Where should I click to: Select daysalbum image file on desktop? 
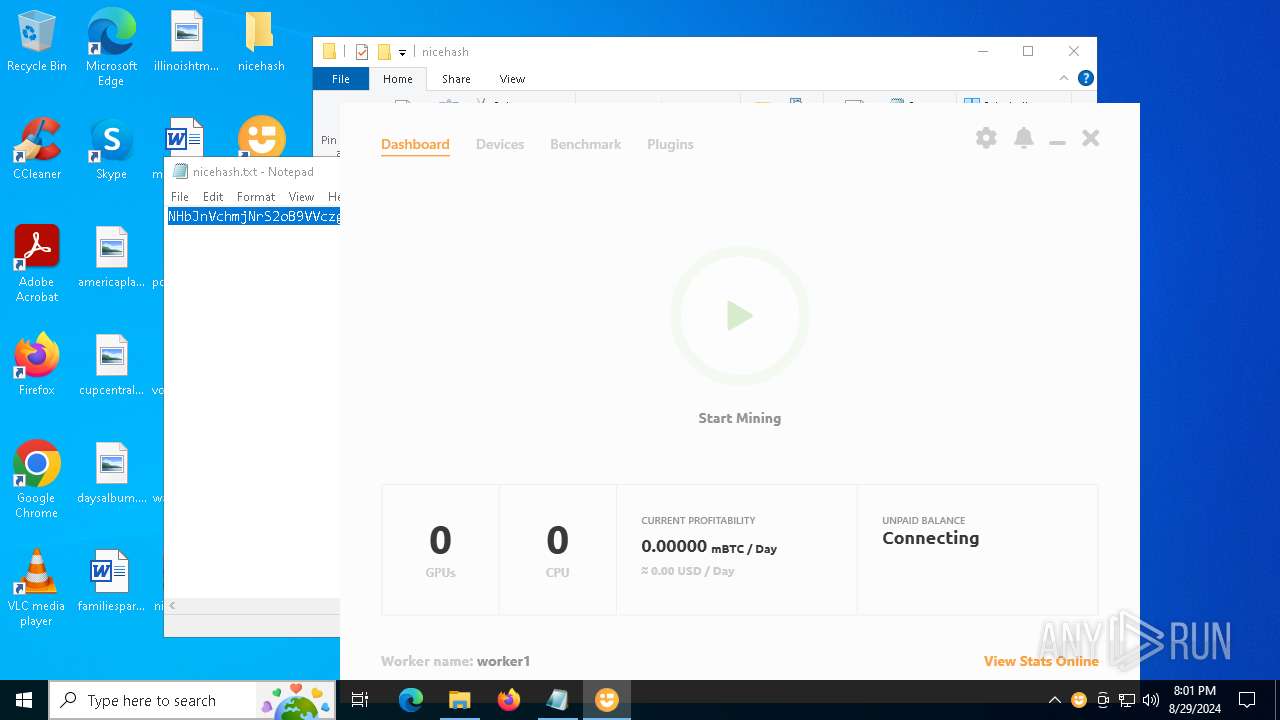(111, 473)
